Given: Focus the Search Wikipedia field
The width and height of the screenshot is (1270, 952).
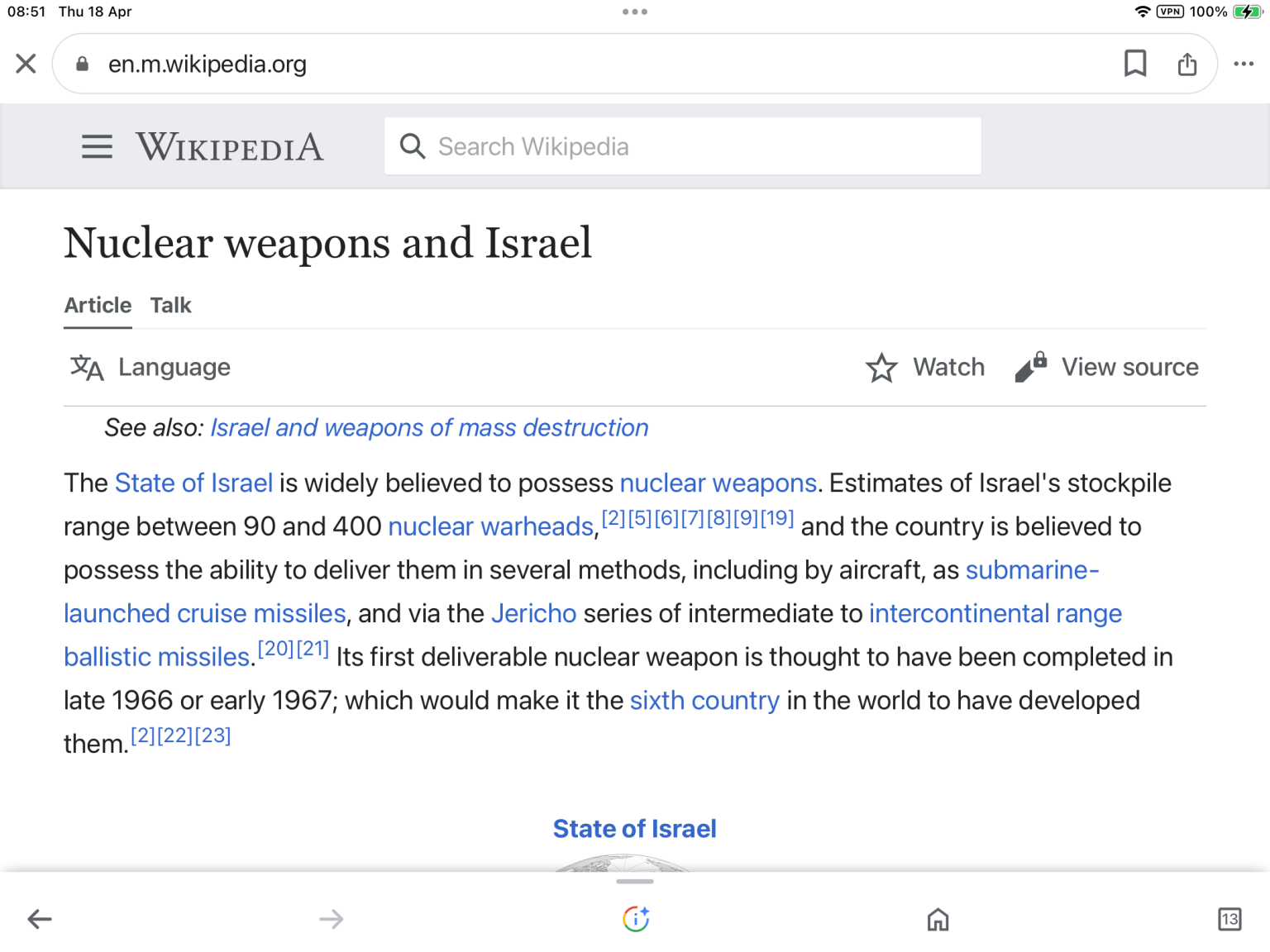Looking at the screenshot, I should pos(682,146).
